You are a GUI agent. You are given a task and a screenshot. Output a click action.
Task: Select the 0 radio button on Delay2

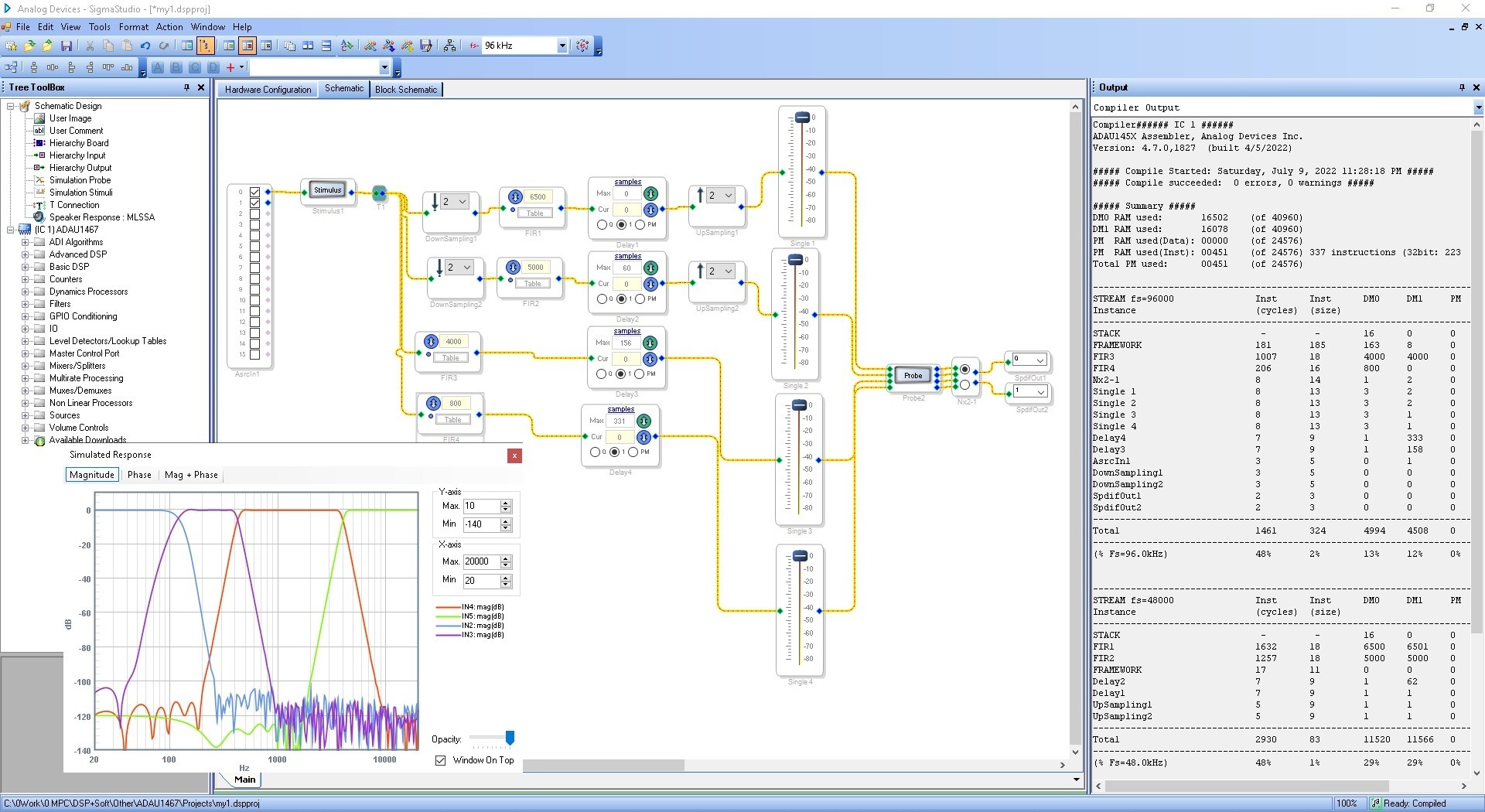[603, 299]
